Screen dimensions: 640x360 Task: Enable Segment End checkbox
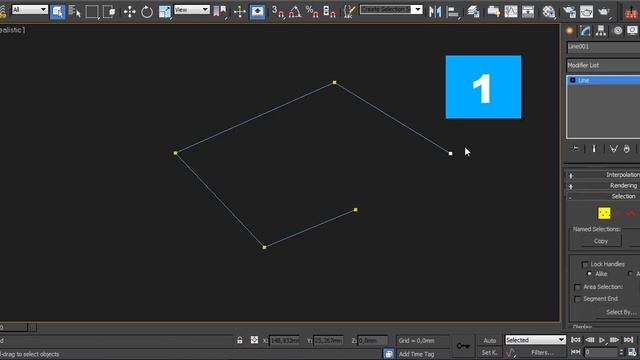[x=577, y=299]
